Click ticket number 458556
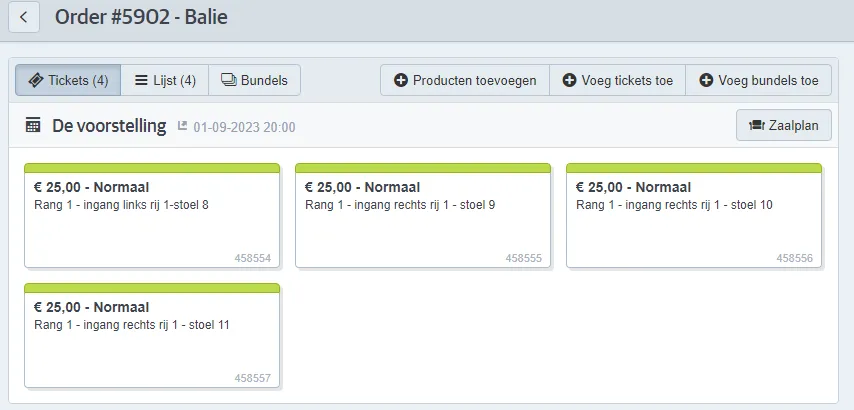 point(795,258)
